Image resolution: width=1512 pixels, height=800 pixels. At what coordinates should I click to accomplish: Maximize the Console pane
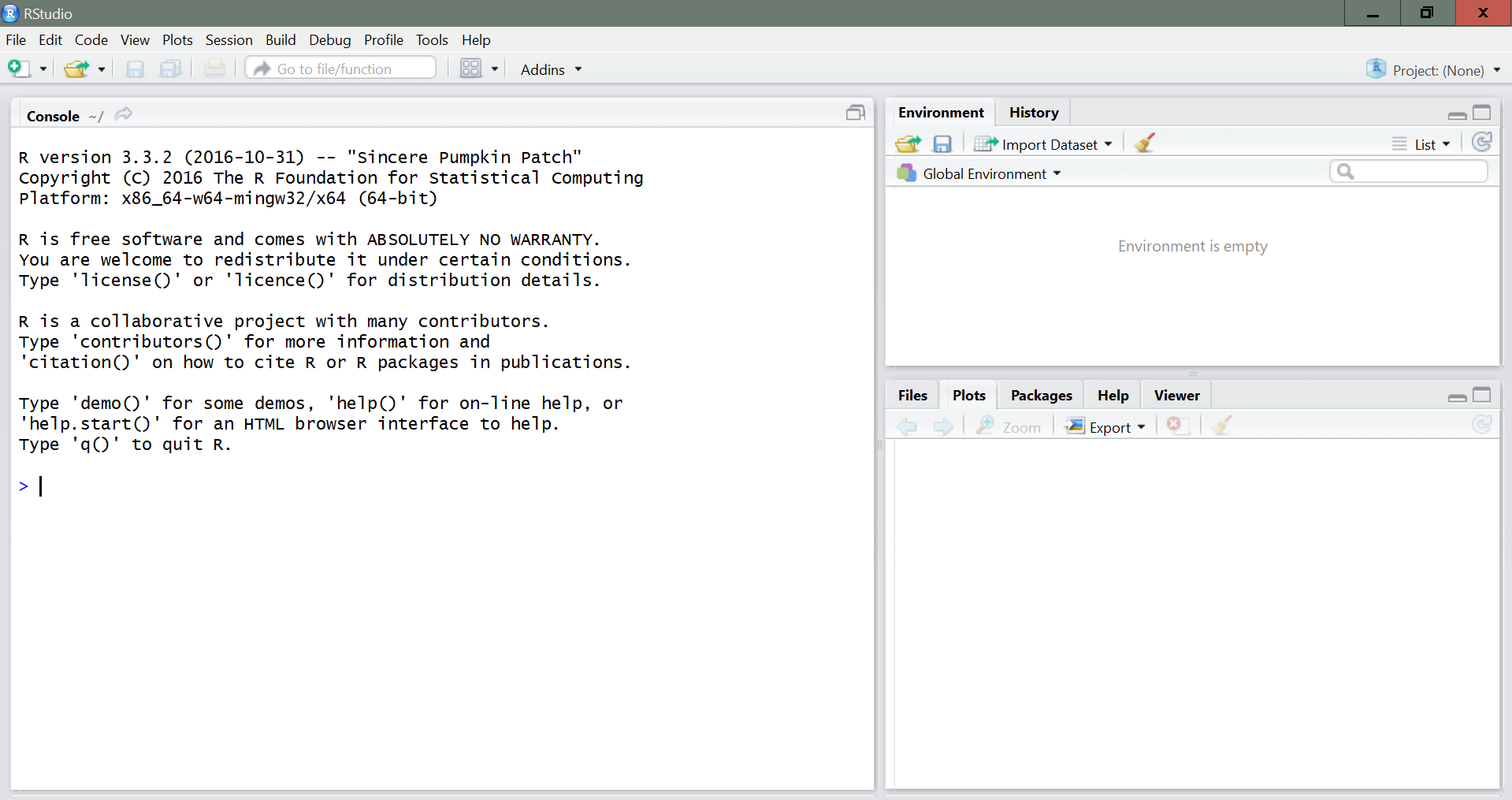pos(855,113)
